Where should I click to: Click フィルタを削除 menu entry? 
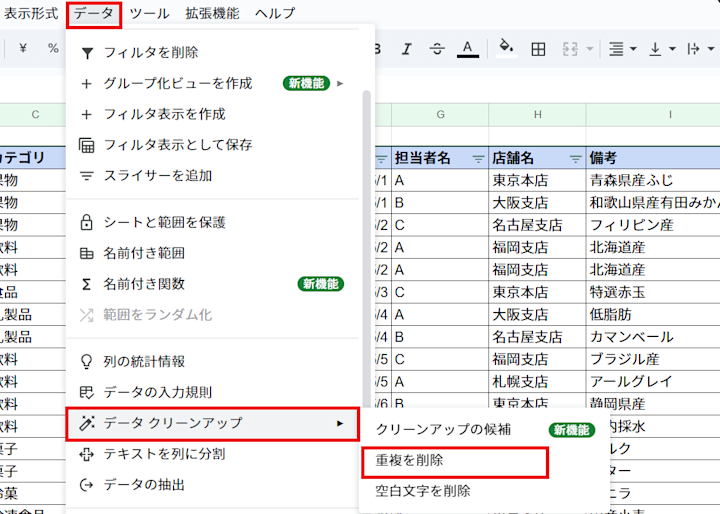[x=150, y=52]
